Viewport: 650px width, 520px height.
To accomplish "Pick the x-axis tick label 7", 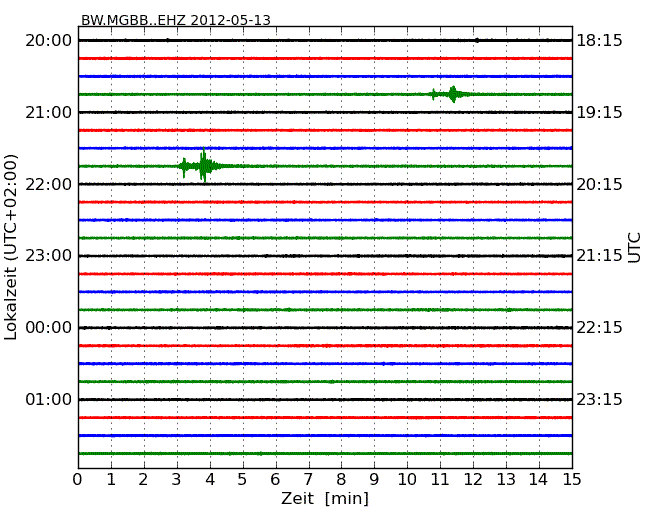I will point(308,479).
